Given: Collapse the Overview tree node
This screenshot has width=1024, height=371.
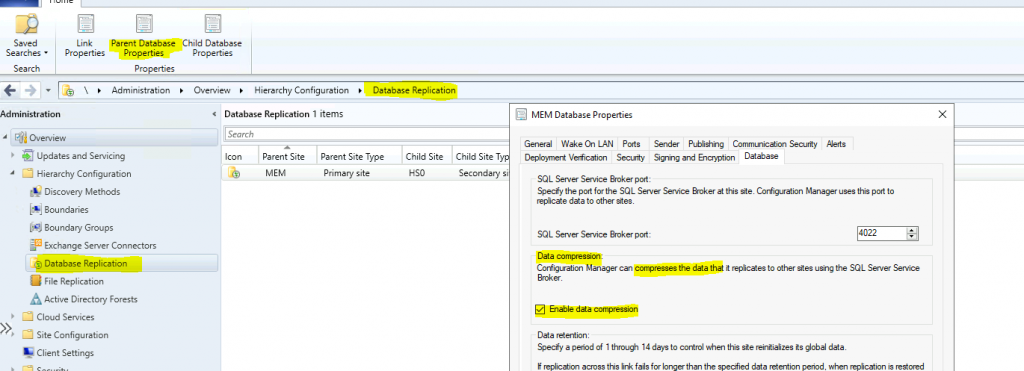Looking at the screenshot, I should tap(5, 138).
